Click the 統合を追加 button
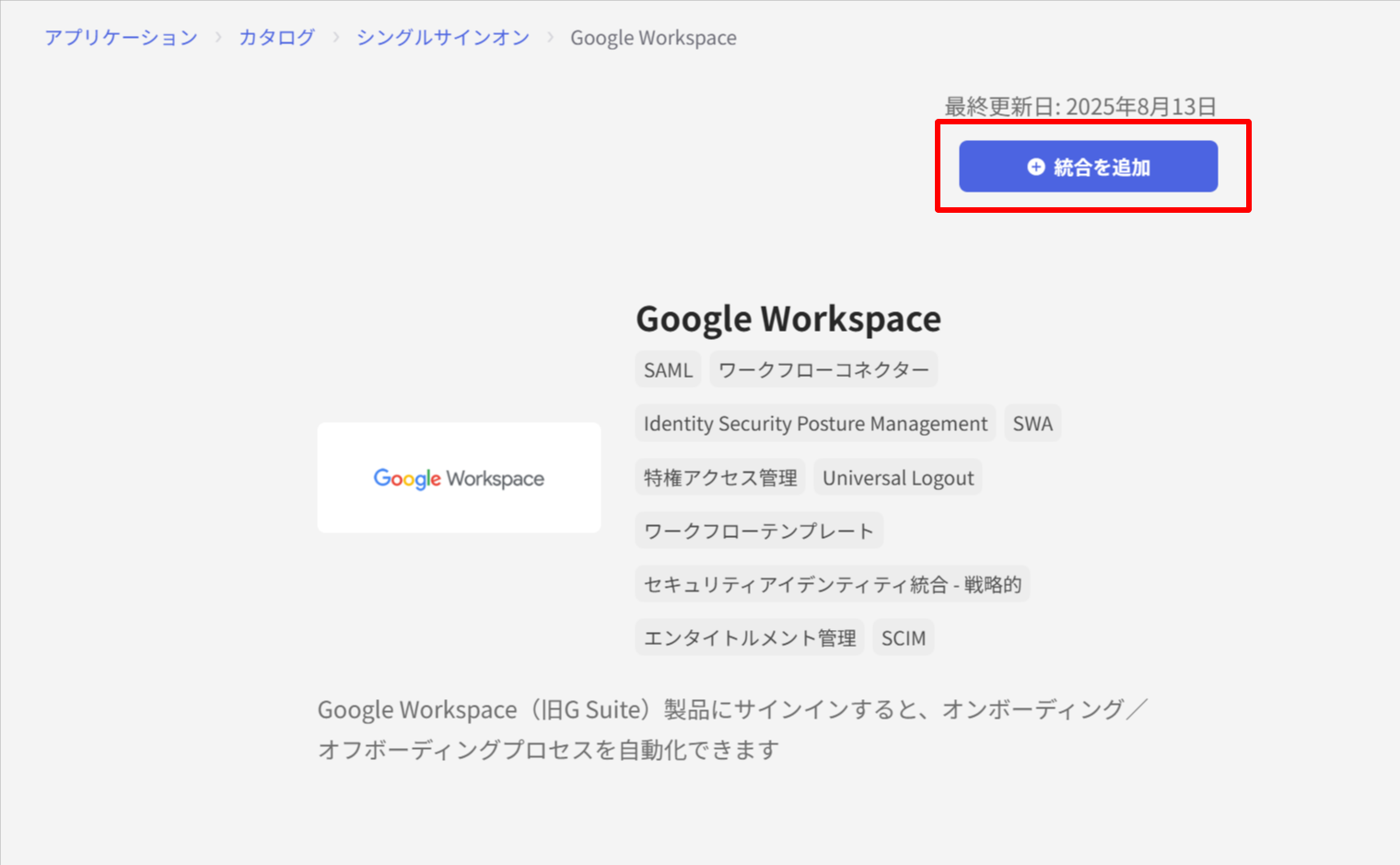Screen dimensions: 1400x865 click(1089, 167)
